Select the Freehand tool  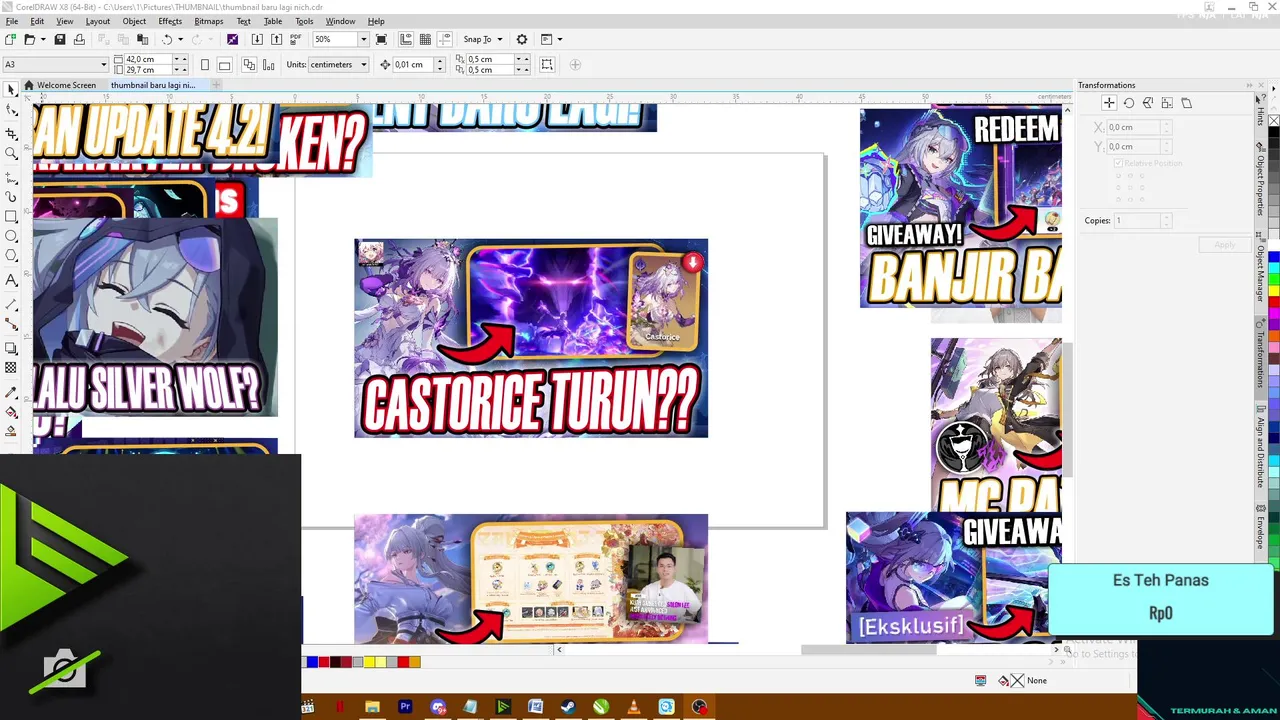tap(11, 176)
